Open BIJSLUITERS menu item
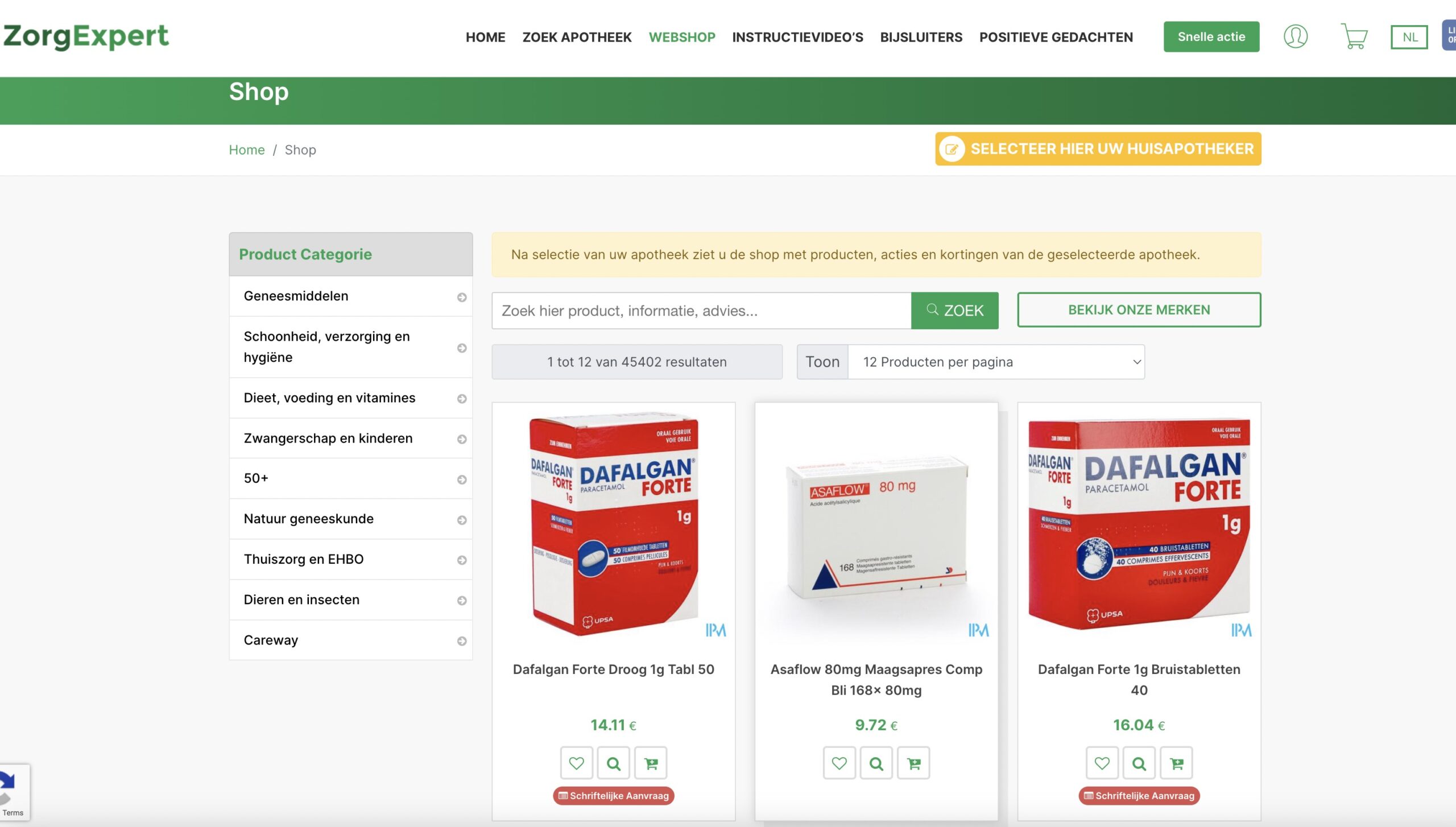 pyautogui.click(x=921, y=37)
